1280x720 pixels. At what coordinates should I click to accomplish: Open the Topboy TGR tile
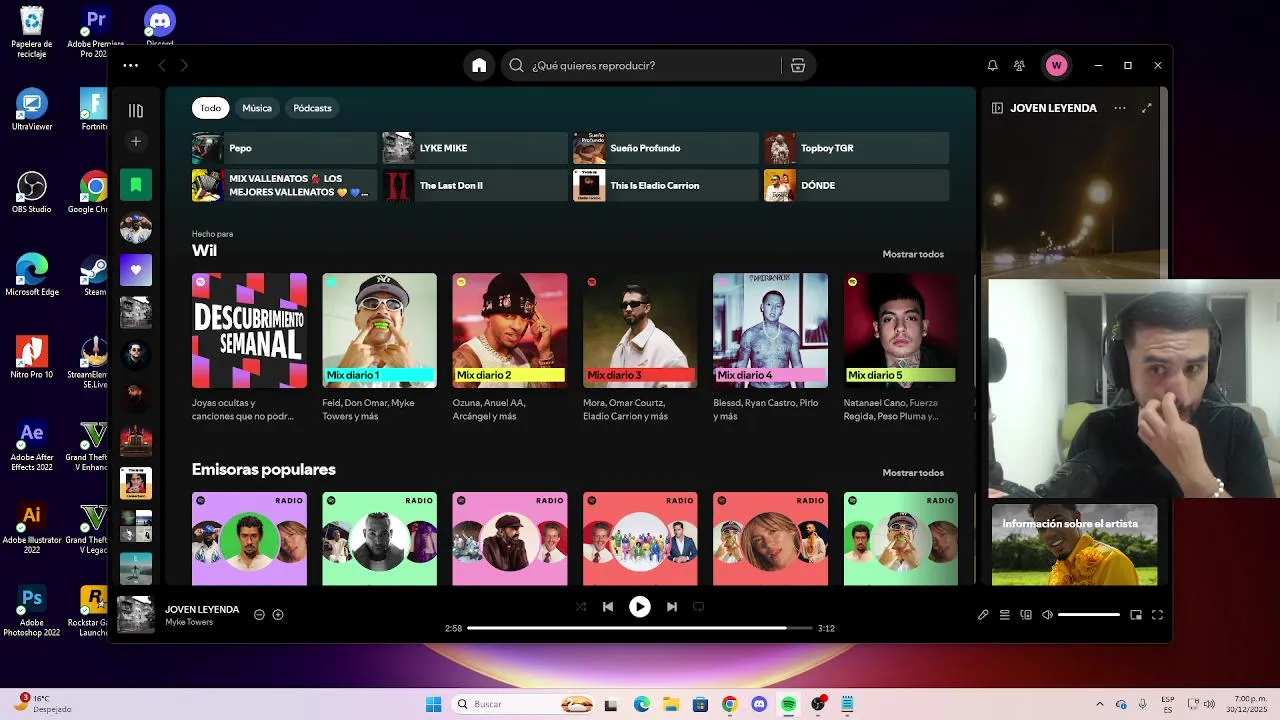tap(857, 148)
